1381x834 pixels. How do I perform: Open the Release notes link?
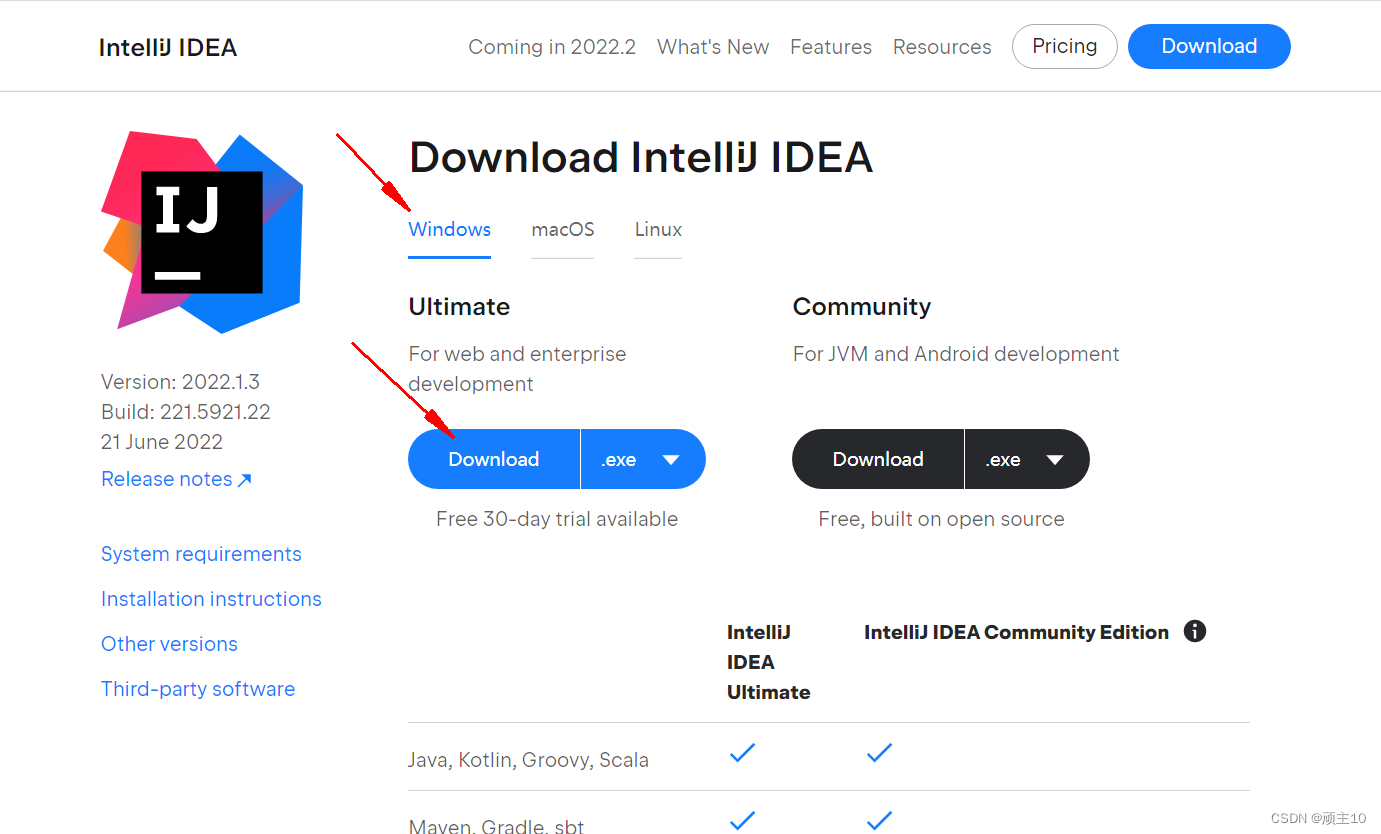coord(165,478)
